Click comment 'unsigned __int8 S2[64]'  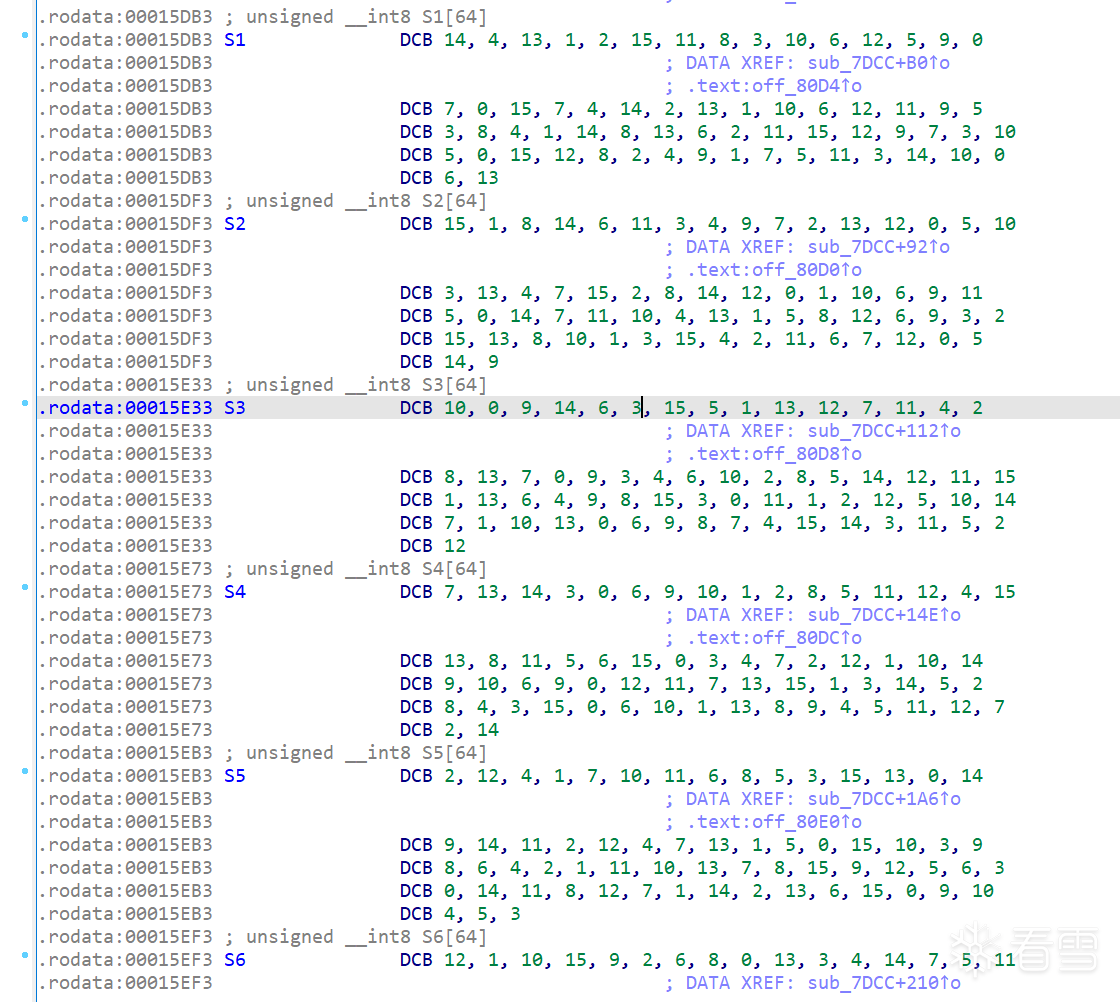pos(366,201)
